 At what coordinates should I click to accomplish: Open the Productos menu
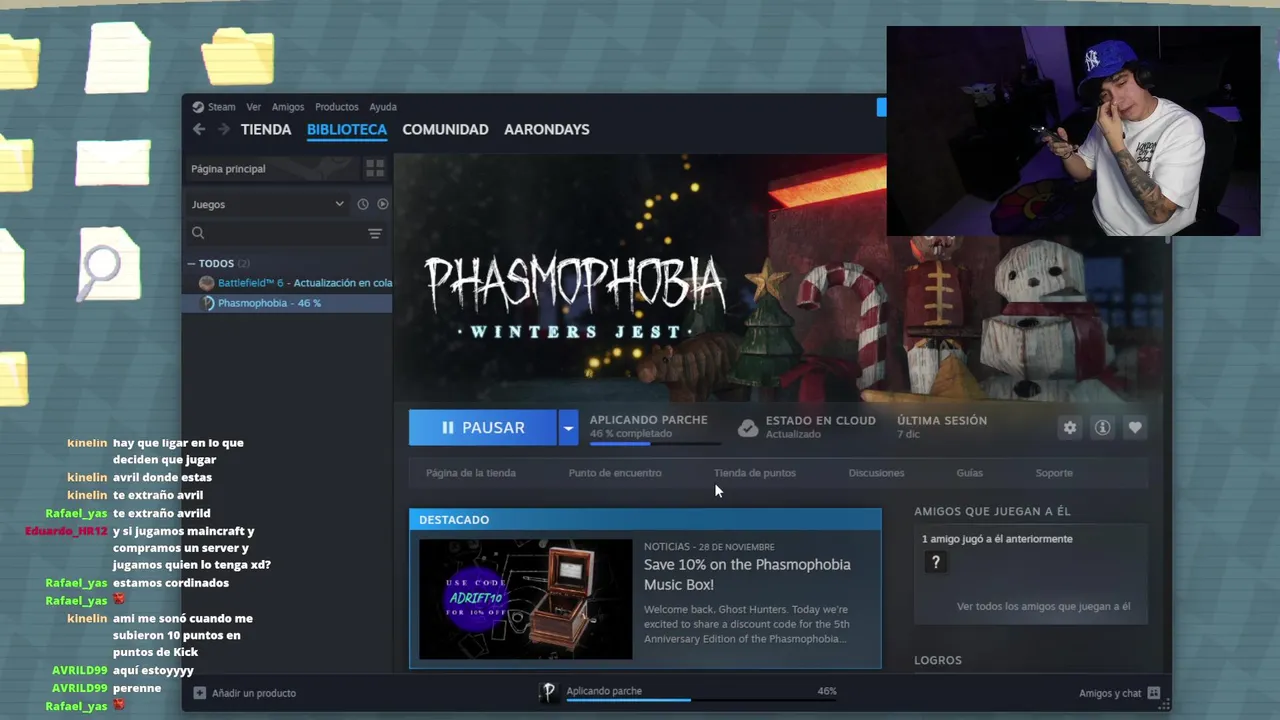[336, 107]
